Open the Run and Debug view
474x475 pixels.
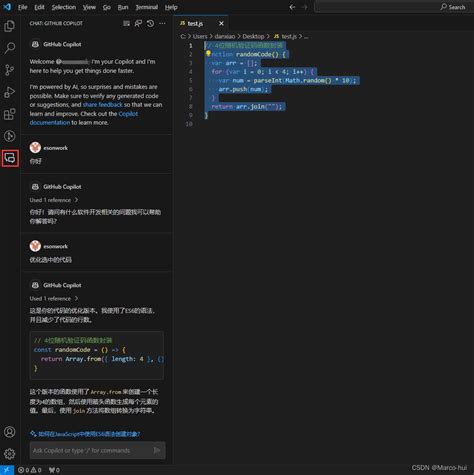pyautogui.click(x=9, y=92)
